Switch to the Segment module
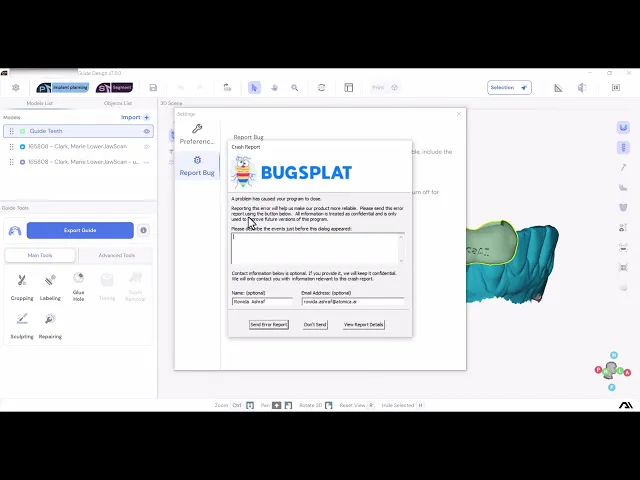 click(x=114, y=88)
